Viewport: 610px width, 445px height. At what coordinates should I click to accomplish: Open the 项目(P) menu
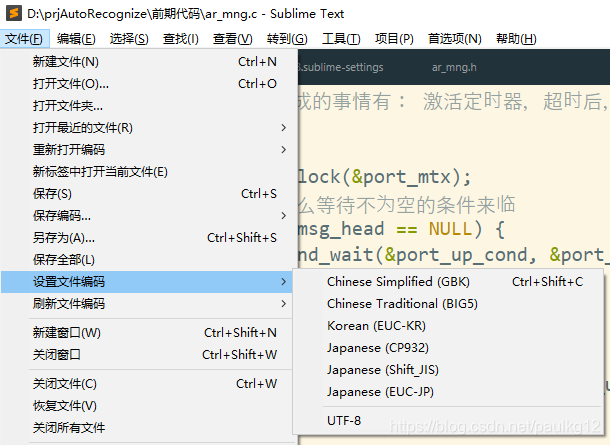click(x=394, y=39)
